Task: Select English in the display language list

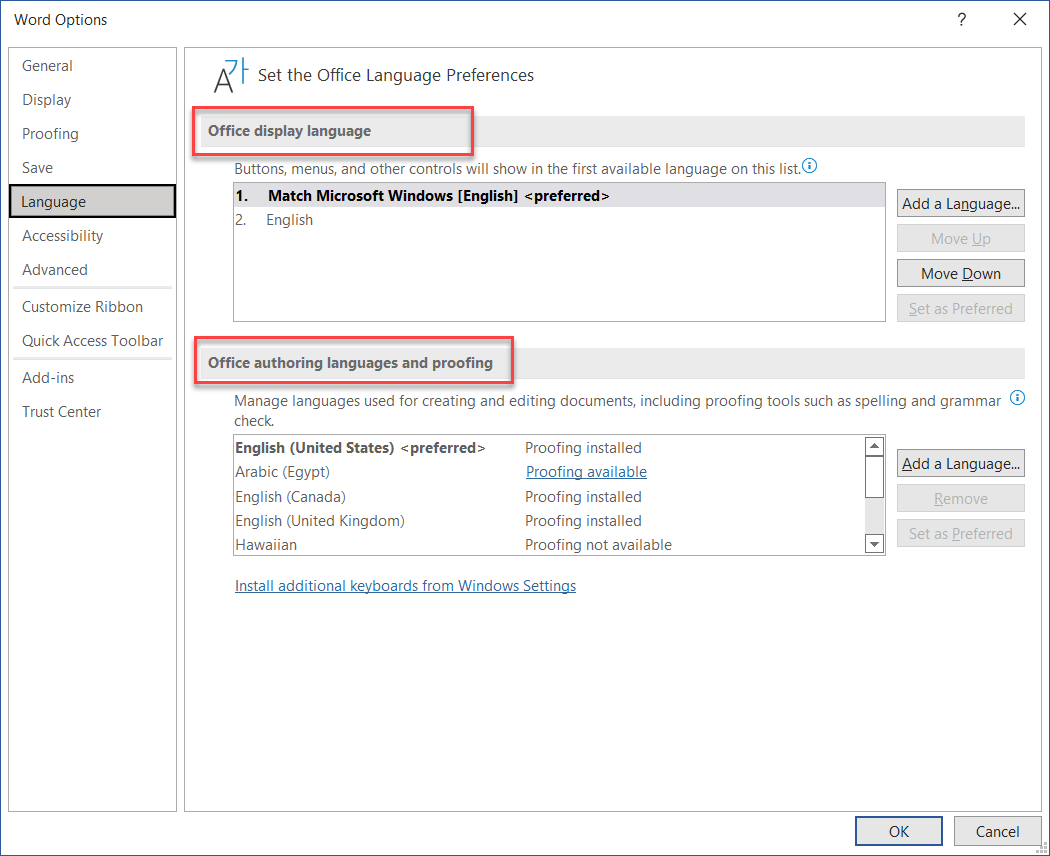Action: click(559, 220)
